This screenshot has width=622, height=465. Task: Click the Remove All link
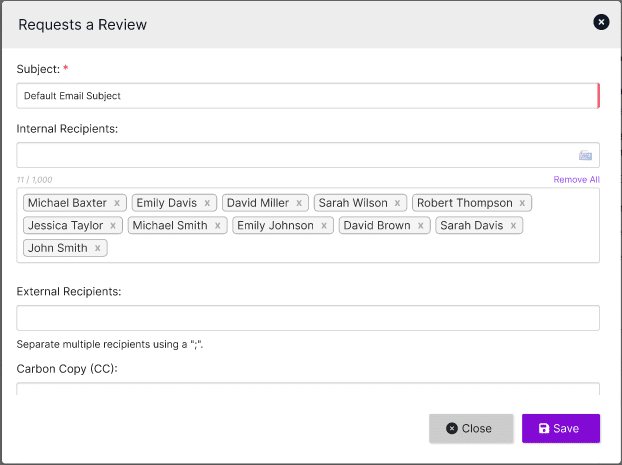pyautogui.click(x=576, y=180)
